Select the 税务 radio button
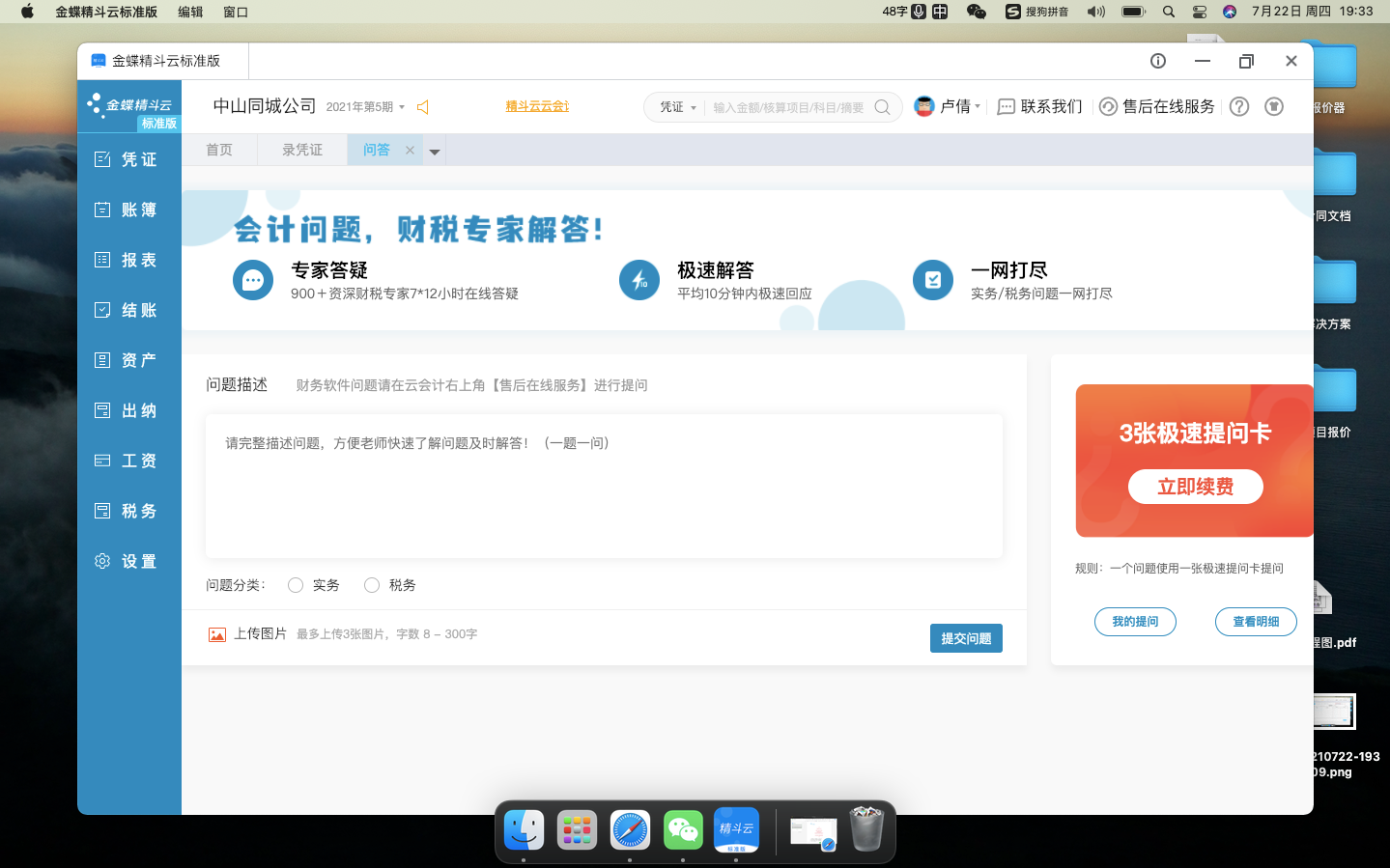The image size is (1390, 868). 372,585
